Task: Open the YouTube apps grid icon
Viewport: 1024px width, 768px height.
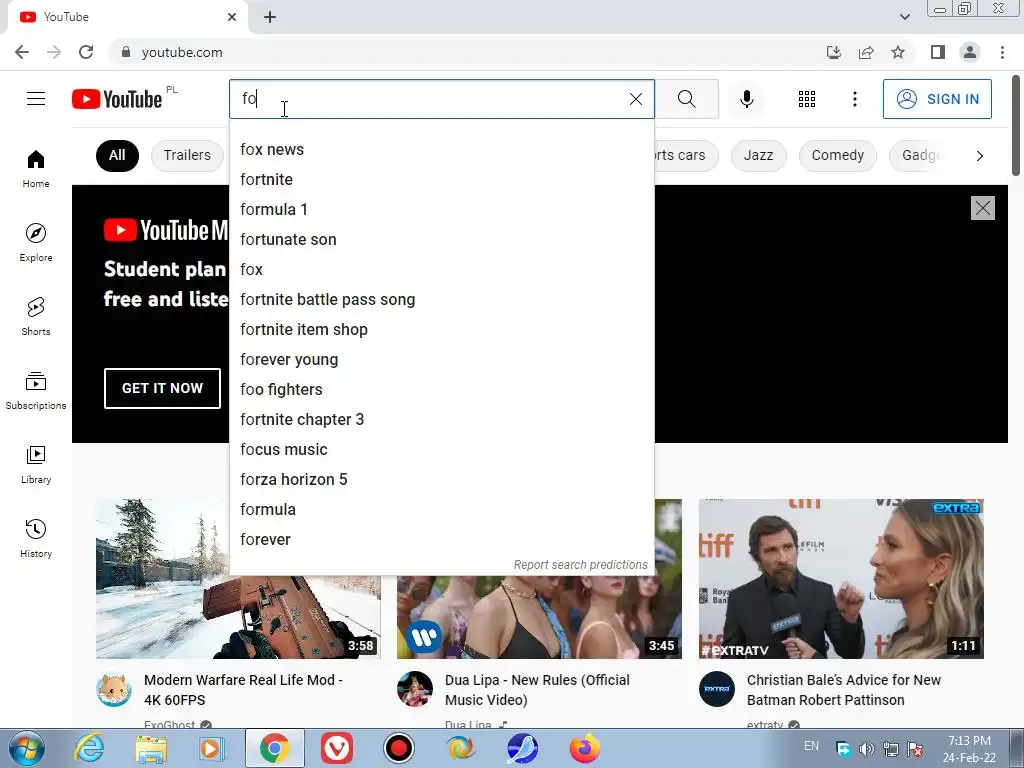Action: click(x=807, y=99)
